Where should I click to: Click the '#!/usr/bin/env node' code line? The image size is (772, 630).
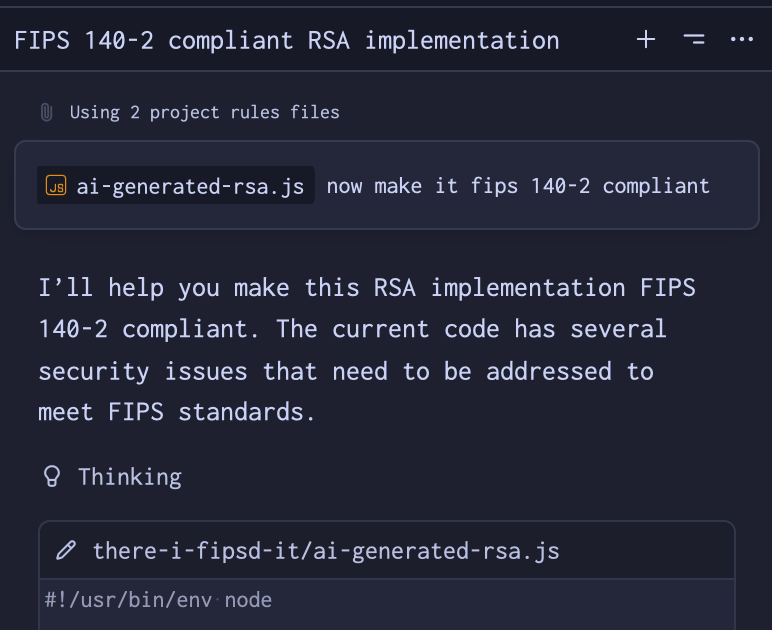click(x=158, y=600)
